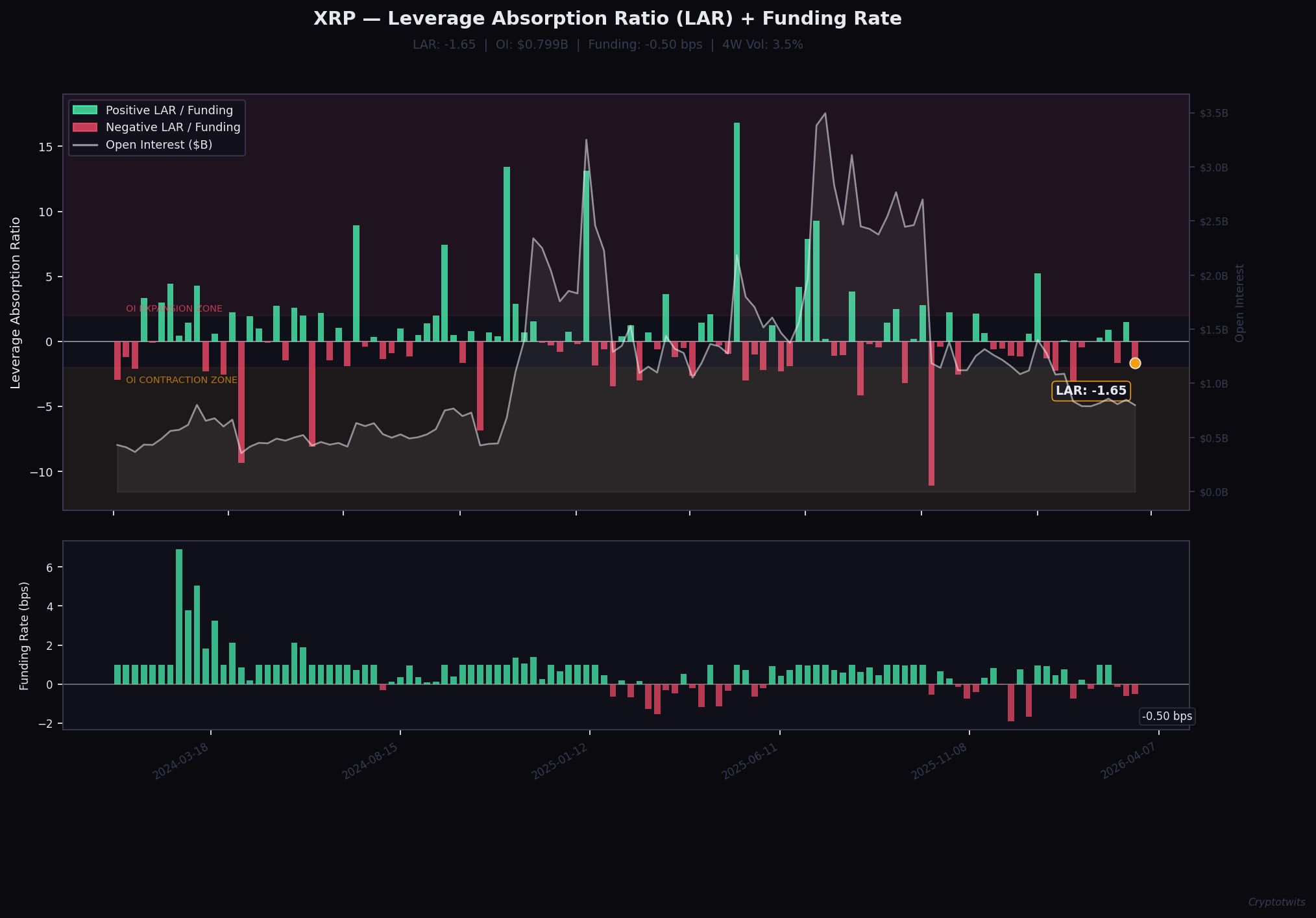Click the red Negative LAR legend swatch

coord(85,127)
